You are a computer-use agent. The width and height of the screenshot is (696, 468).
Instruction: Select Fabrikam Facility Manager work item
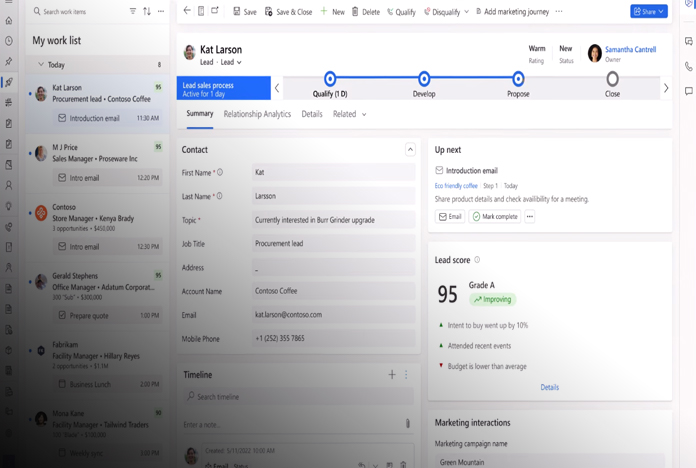click(97, 364)
